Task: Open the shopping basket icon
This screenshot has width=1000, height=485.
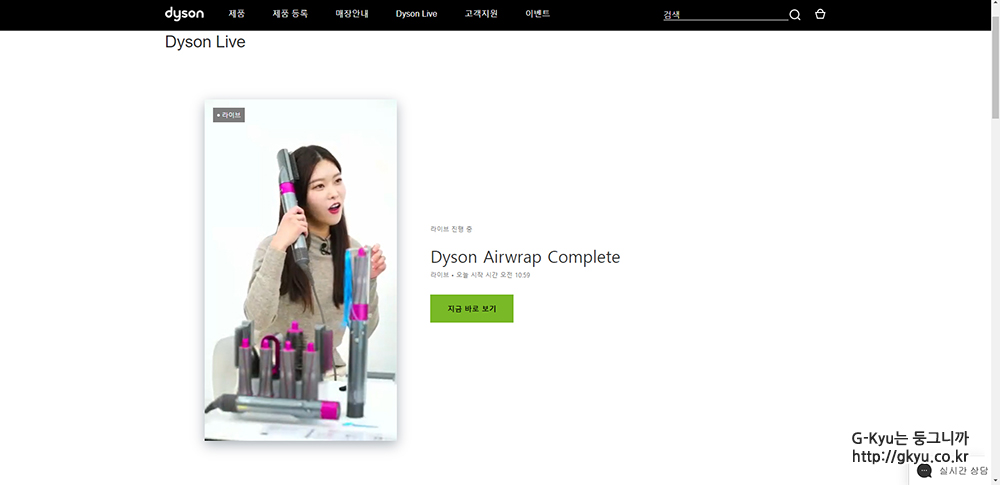Action: (x=820, y=14)
